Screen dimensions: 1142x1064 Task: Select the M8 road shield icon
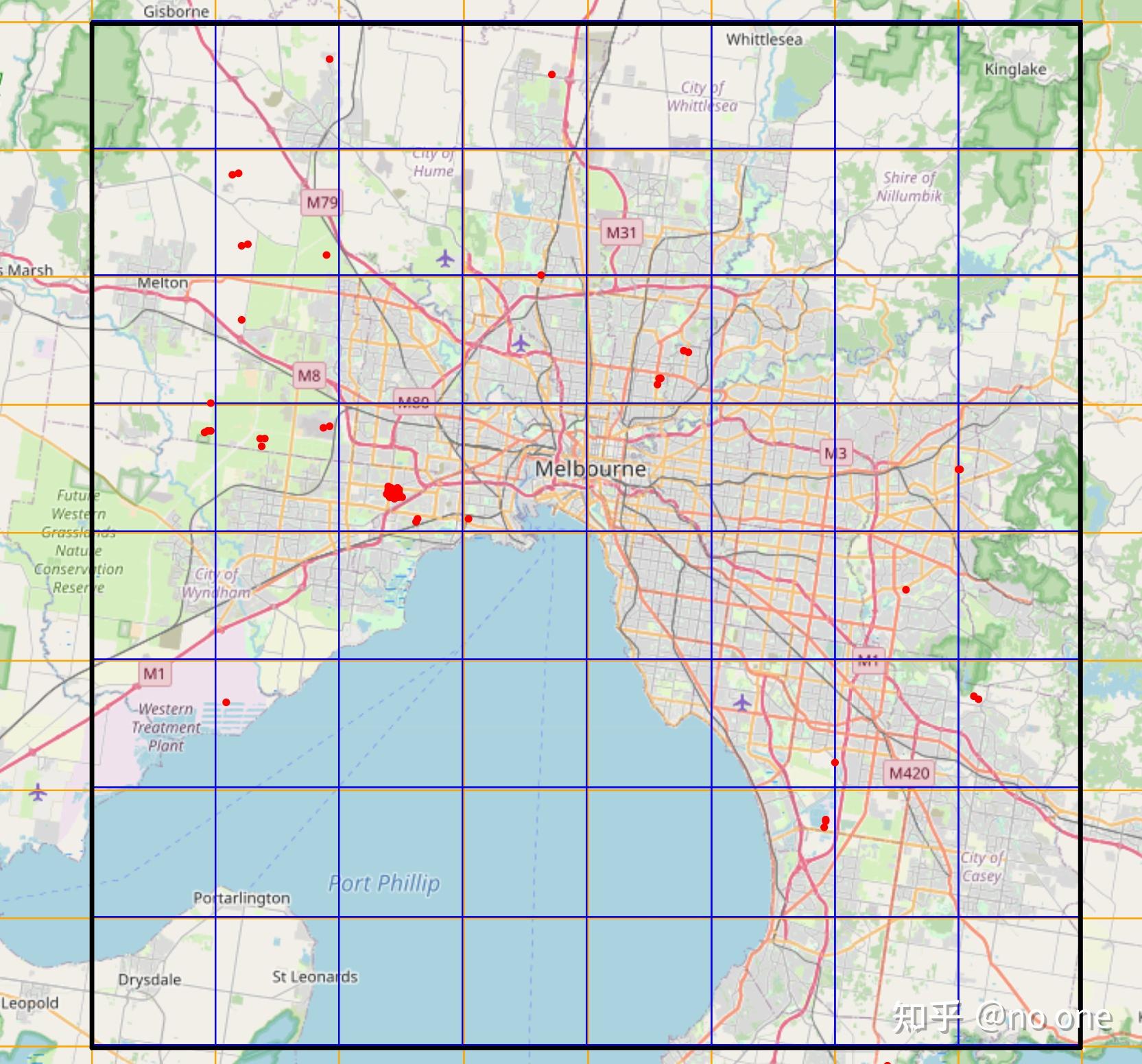coord(310,376)
